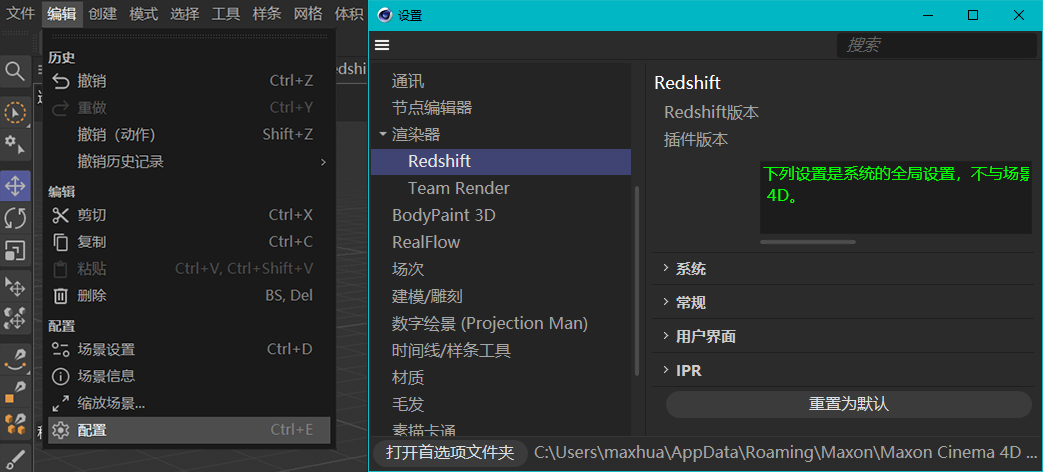Viewport: 1043px width, 472px height.
Task: Select the Rotate tool icon
Action: [15, 218]
